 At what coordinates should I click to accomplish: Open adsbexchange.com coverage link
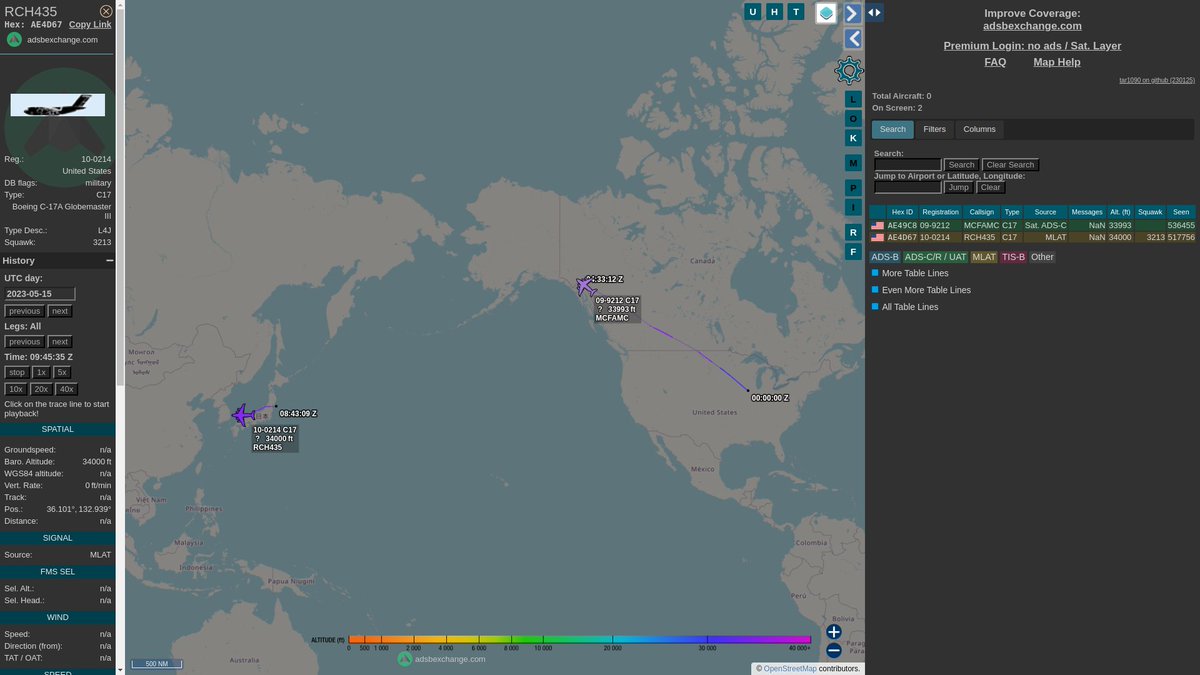pos(1032,26)
